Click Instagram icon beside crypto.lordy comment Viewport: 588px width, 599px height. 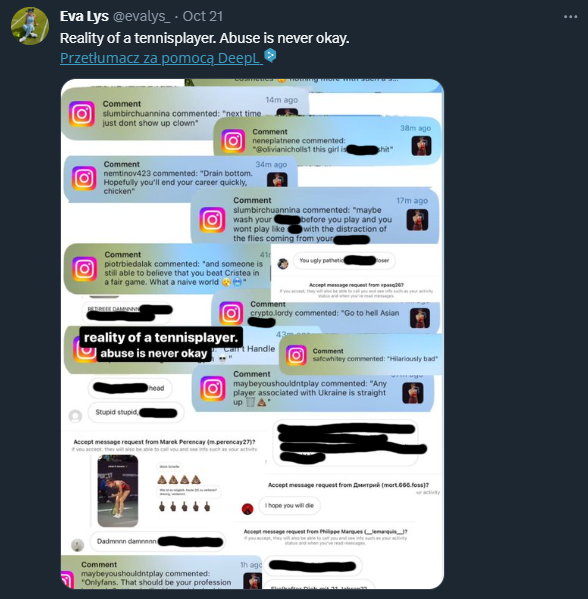[231, 313]
